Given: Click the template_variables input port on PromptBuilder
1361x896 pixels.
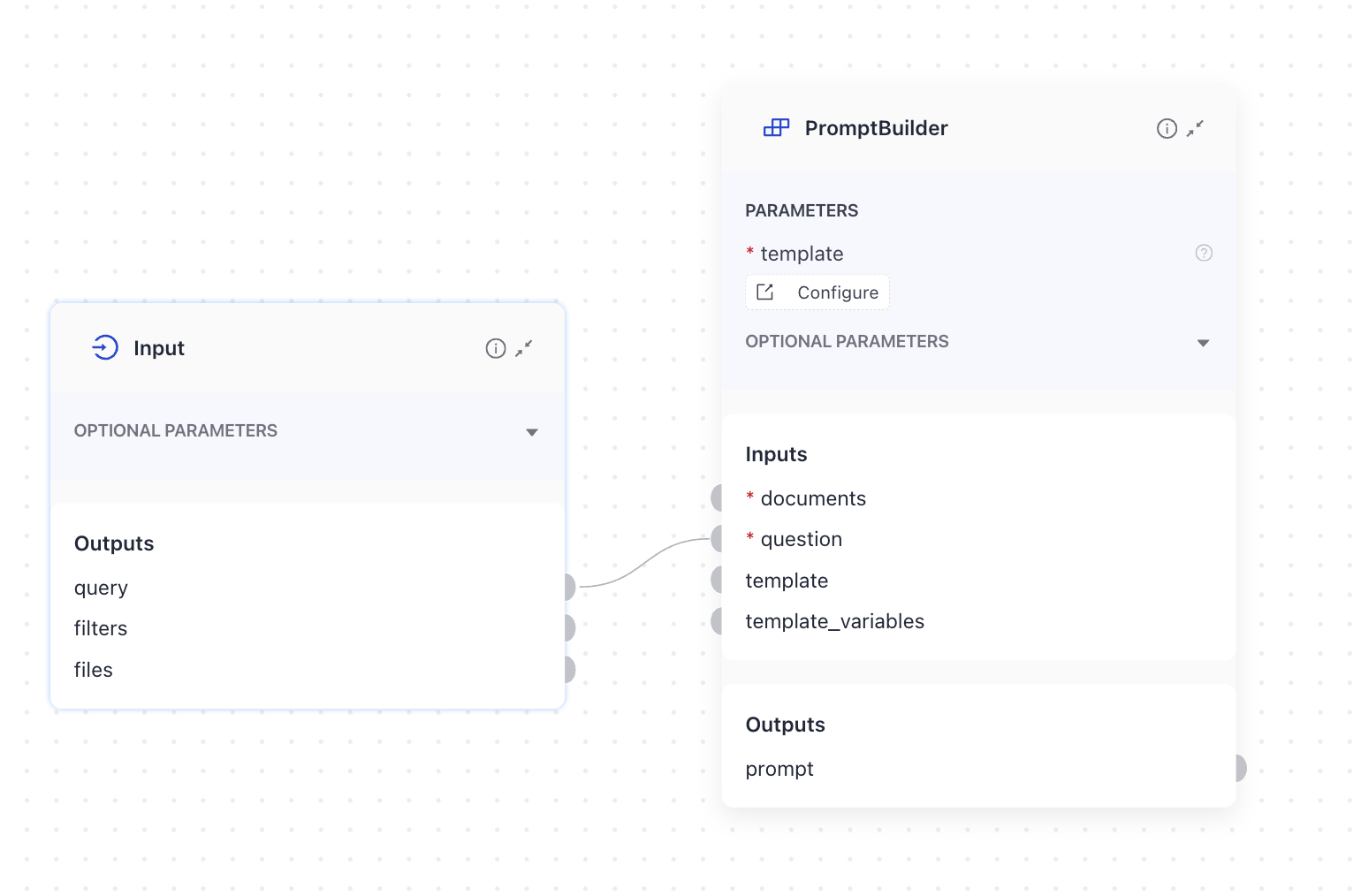Looking at the screenshot, I should click(x=718, y=620).
